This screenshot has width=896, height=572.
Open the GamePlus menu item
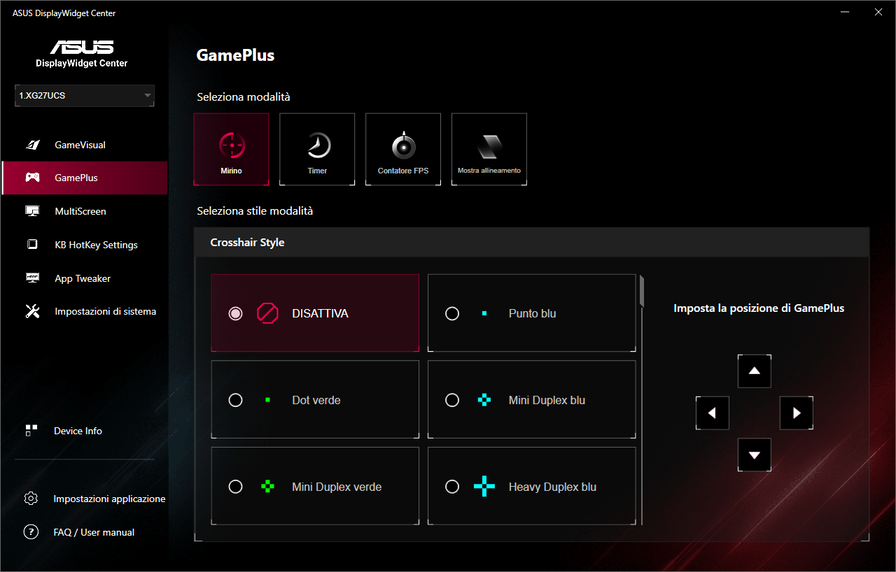(85, 178)
